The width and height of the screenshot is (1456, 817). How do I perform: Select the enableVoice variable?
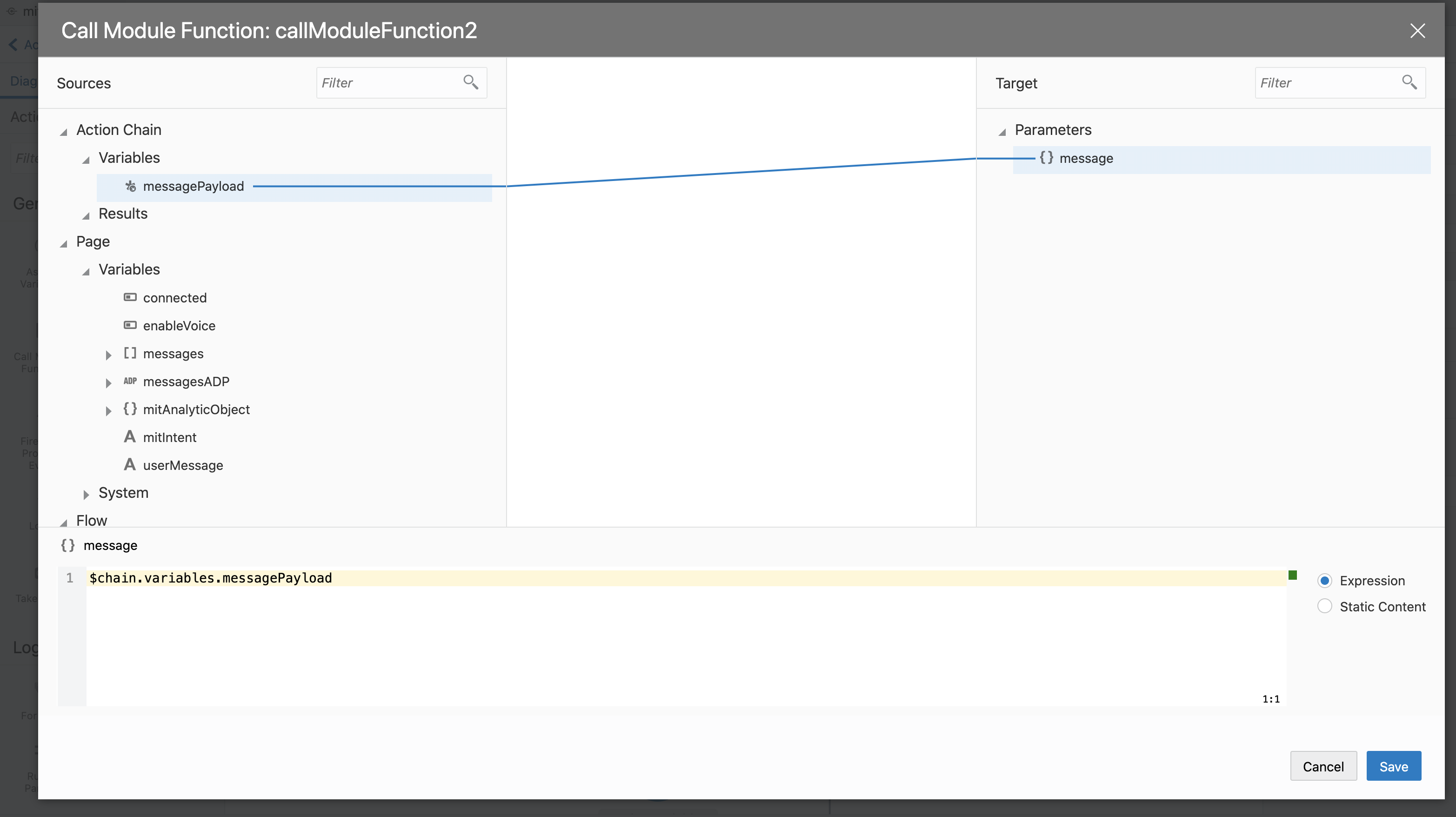179,326
